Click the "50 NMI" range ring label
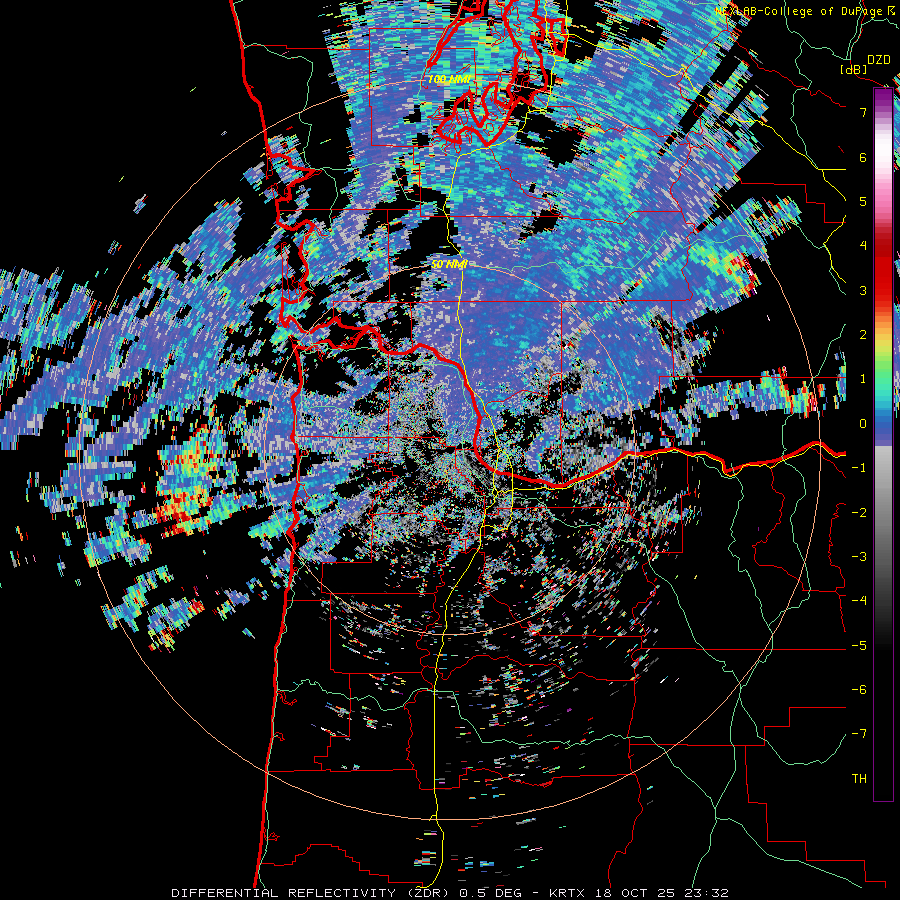Image resolution: width=900 pixels, height=900 pixels. coord(449,264)
